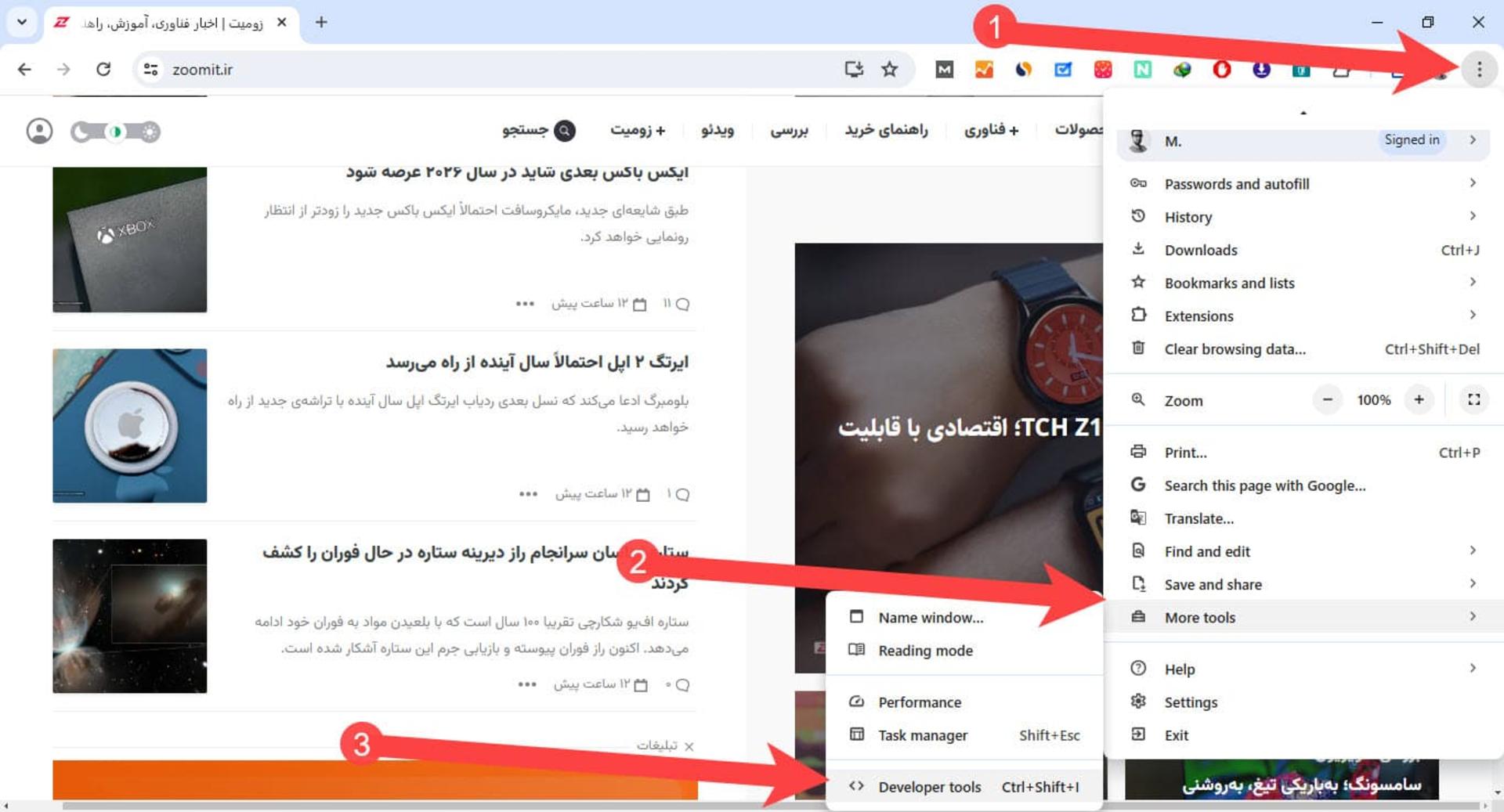Viewport: 1504px width, 812px height.
Task: Open the three-dots options under the AirTag article
Action: pyautogui.click(x=529, y=494)
